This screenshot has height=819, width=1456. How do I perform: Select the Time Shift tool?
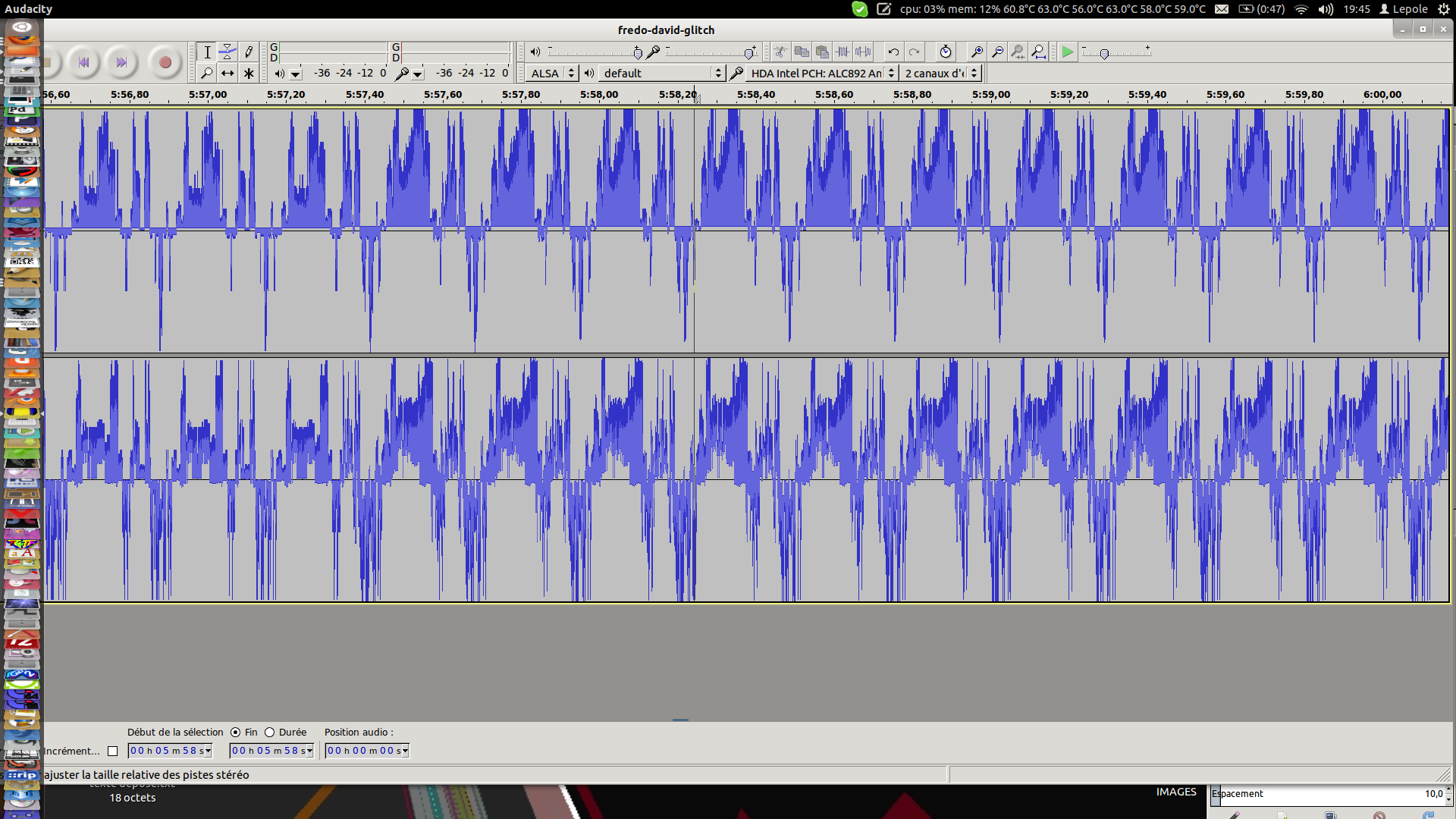(x=227, y=73)
